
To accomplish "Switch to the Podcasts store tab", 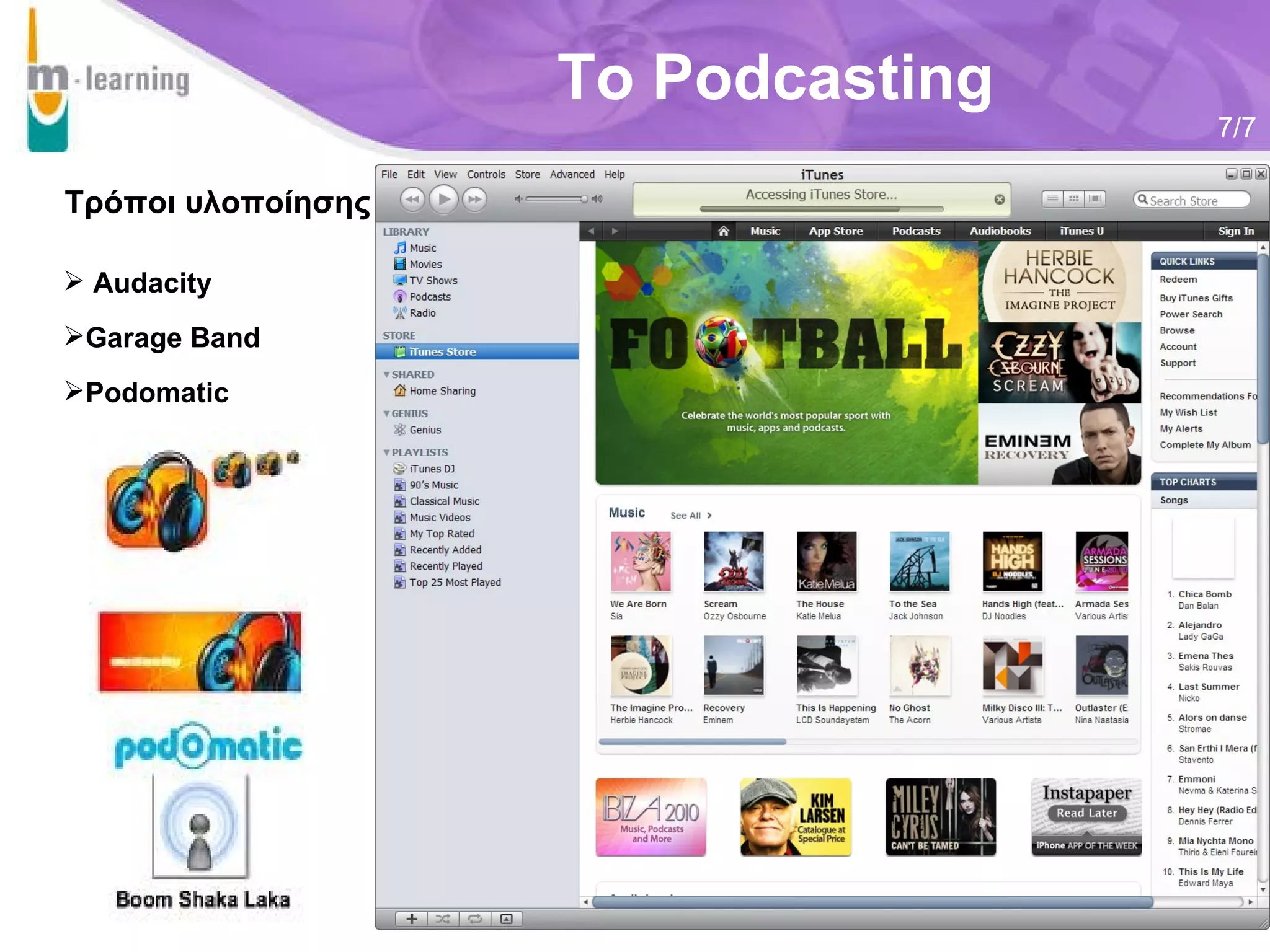I will tap(916, 231).
